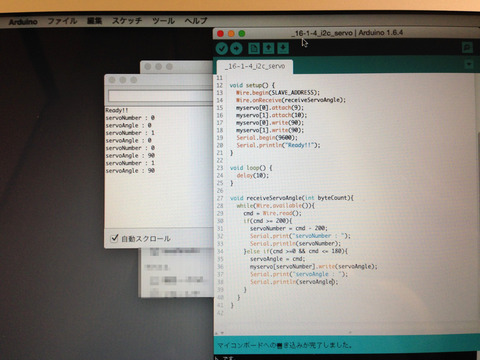
Task: Toggle the 自動スクロール checkbox
Action: 114,238
